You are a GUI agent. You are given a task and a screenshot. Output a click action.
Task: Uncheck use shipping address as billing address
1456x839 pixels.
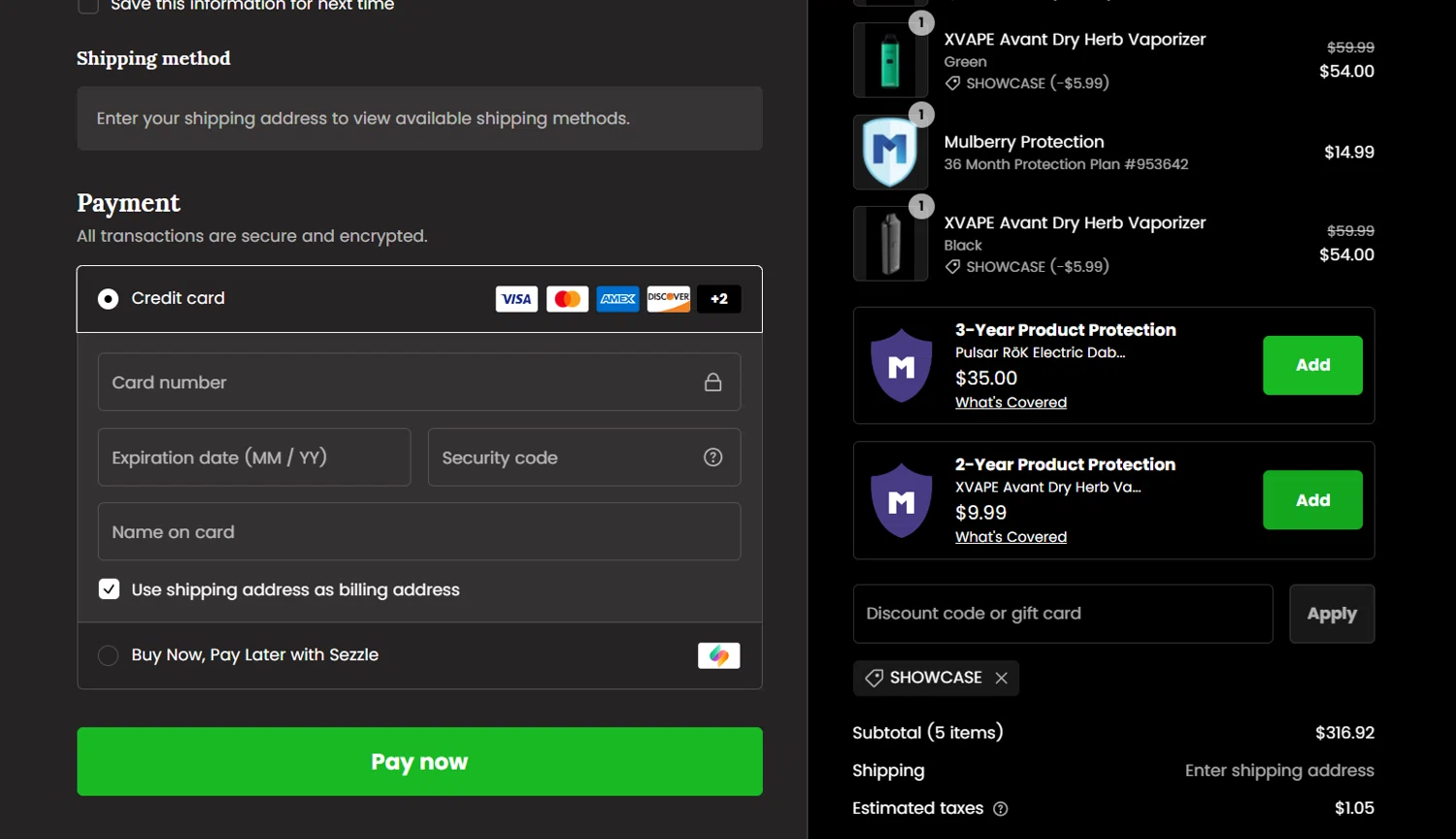(x=110, y=589)
